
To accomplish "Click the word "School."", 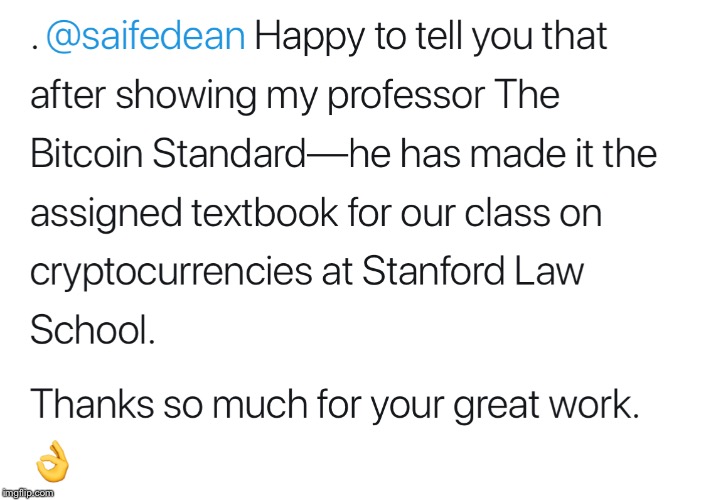I will click(93, 329).
